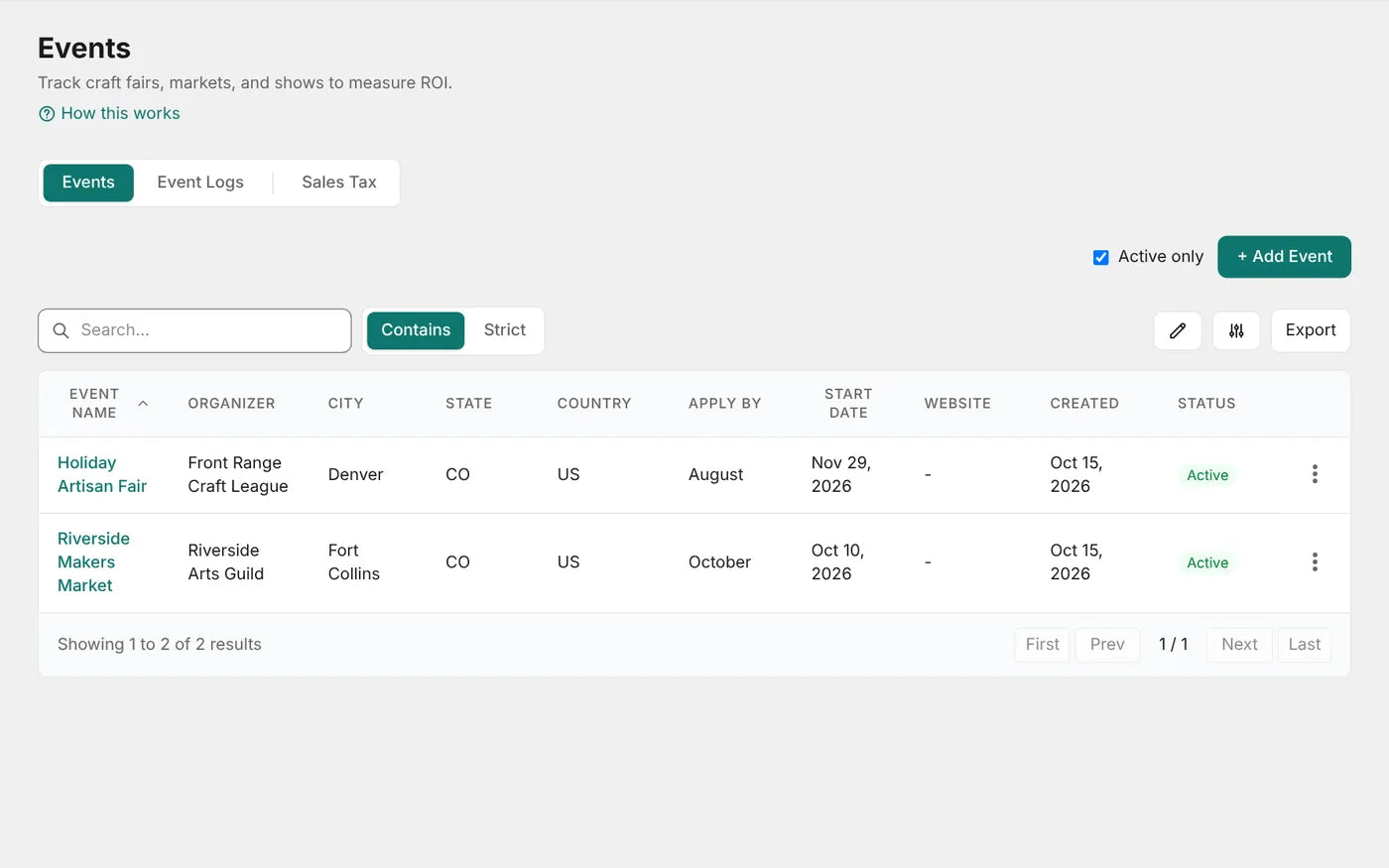Click the City column header
Image resolution: width=1389 pixels, height=868 pixels.
pyautogui.click(x=345, y=404)
